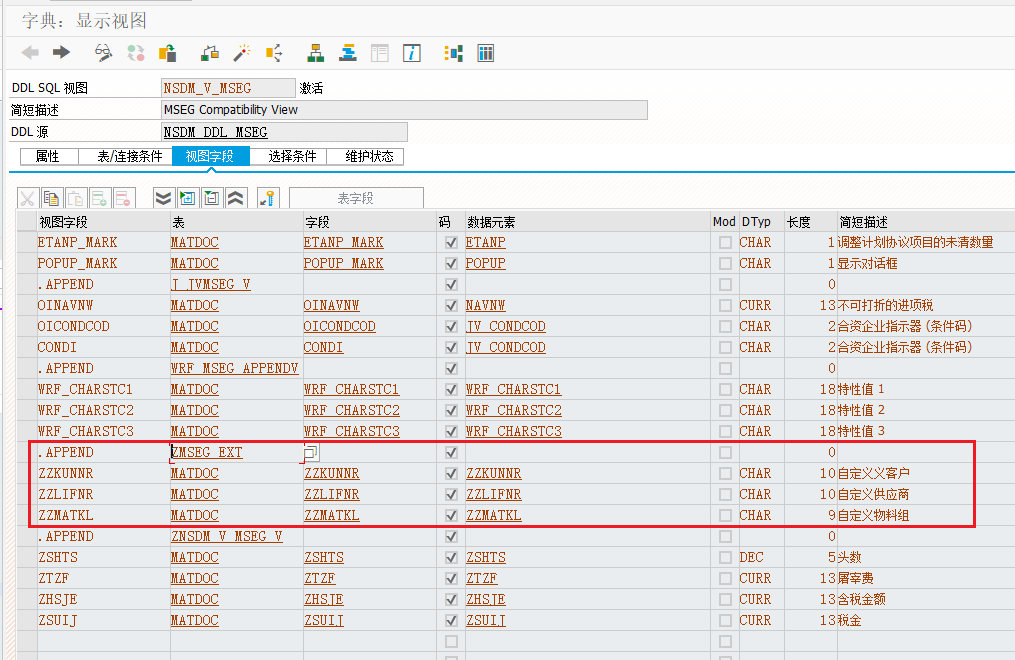Click the dialog expand icon next to ZMSEG_EXT
Screen dimensions: 1015x660
[x=309, y=452]
